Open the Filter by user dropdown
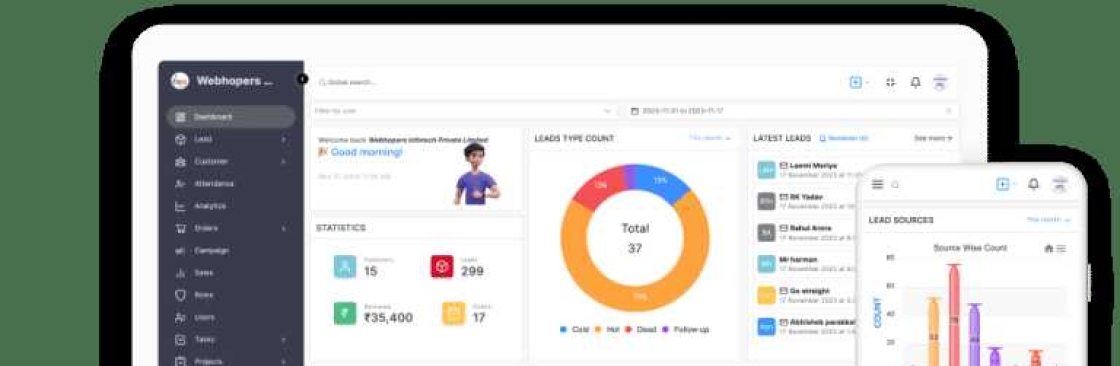The width and height of the screenshot is (1120, 366). [464, 111]
